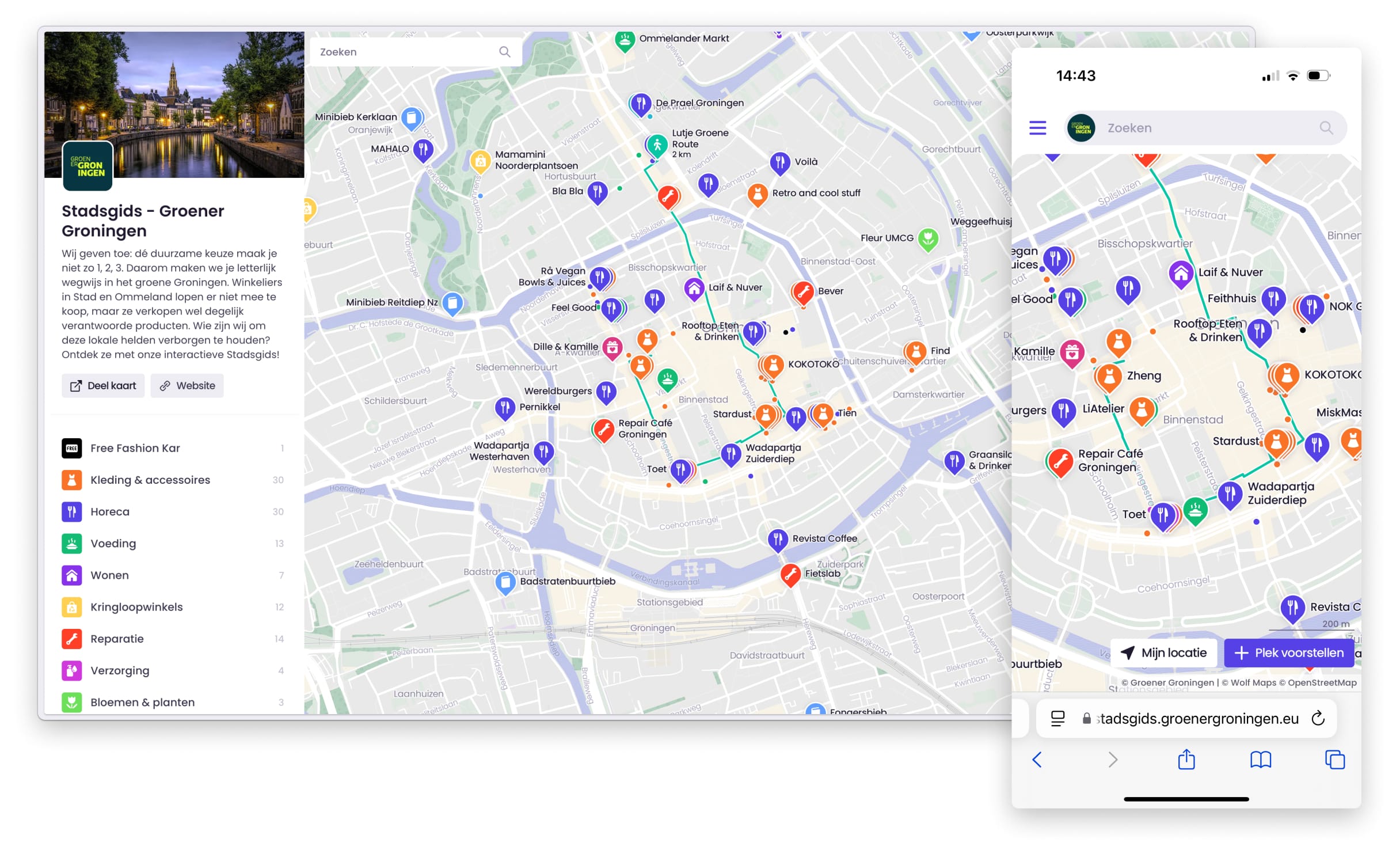Tap the Zheng clothing marker on the phone map

click(1109, 378)
